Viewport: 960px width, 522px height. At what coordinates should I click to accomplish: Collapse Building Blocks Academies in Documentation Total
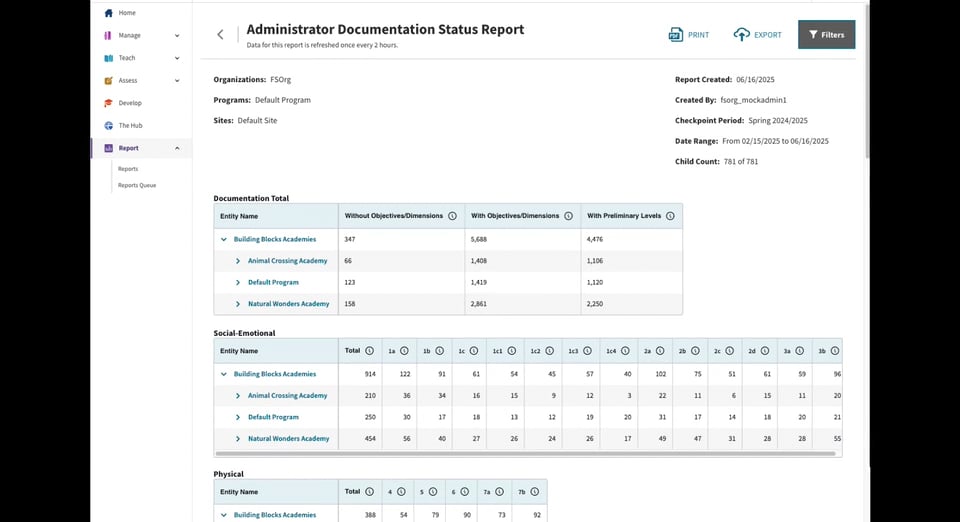coord(223,240)
